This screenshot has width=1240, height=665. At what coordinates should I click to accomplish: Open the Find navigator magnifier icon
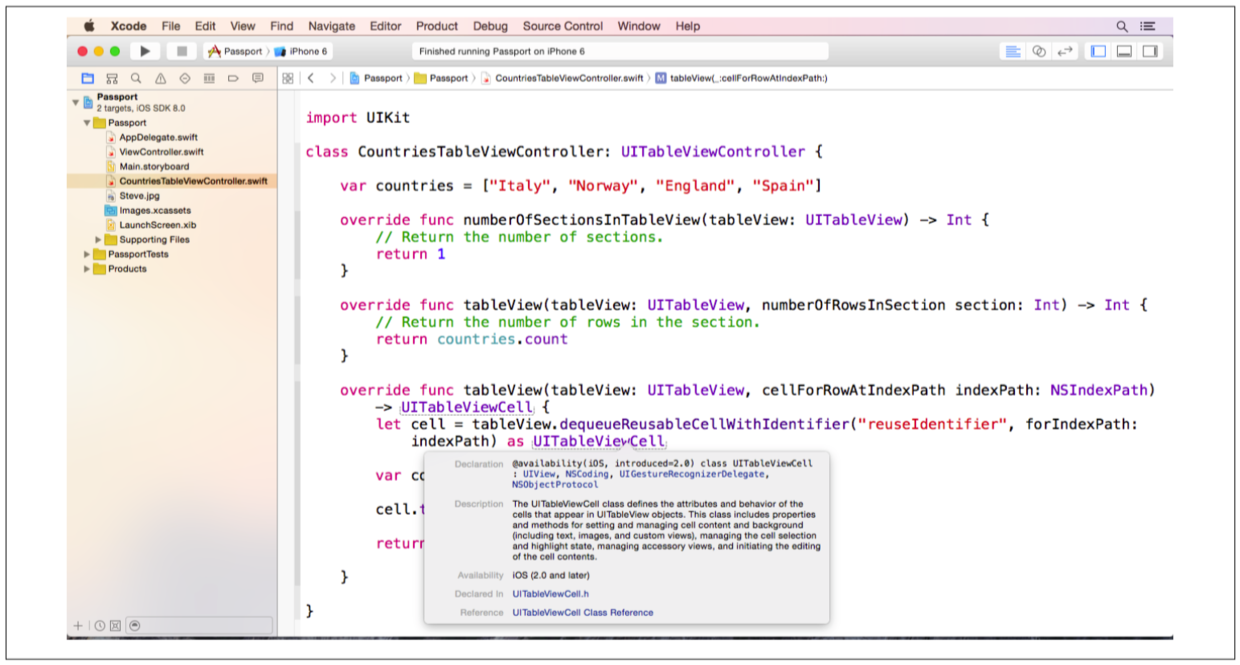pos(136,78)
